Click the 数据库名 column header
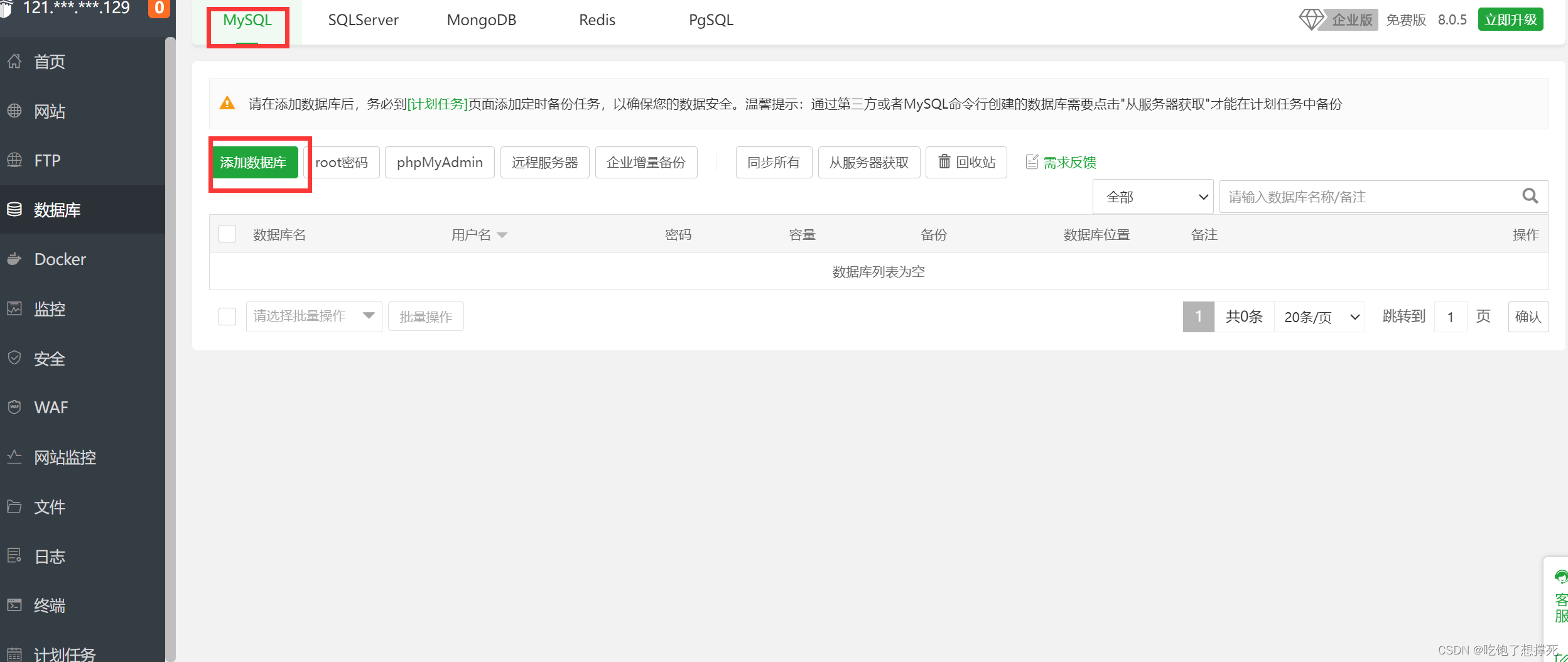Screen dimensions: 1568x662 coord(279,235)
